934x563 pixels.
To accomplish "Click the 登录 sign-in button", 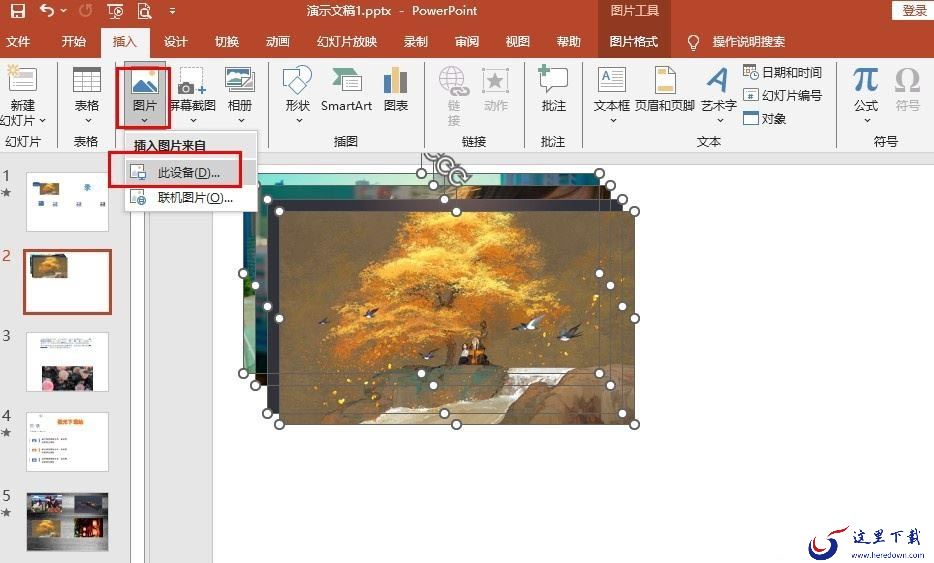I will [x=913, y=10].
